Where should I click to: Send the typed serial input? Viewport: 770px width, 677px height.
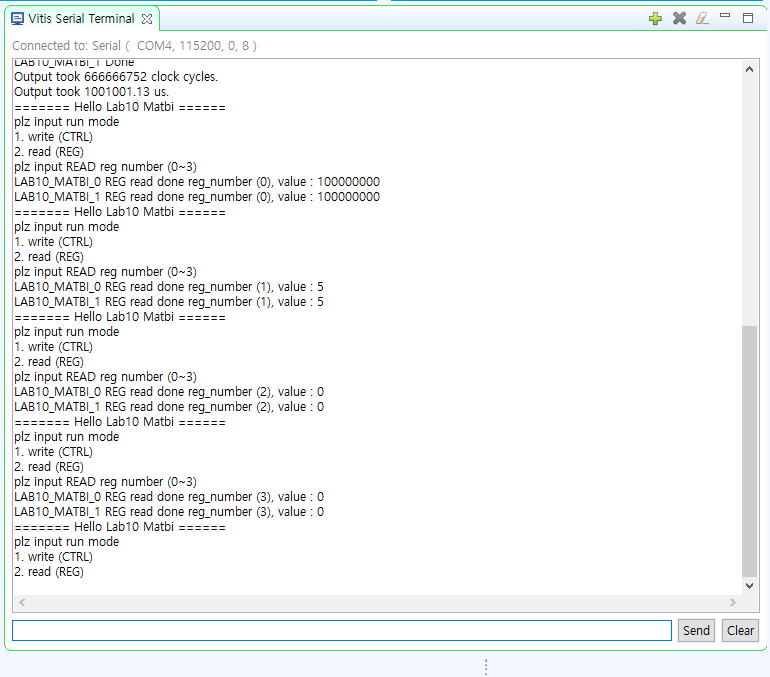[x=696, y=630]
